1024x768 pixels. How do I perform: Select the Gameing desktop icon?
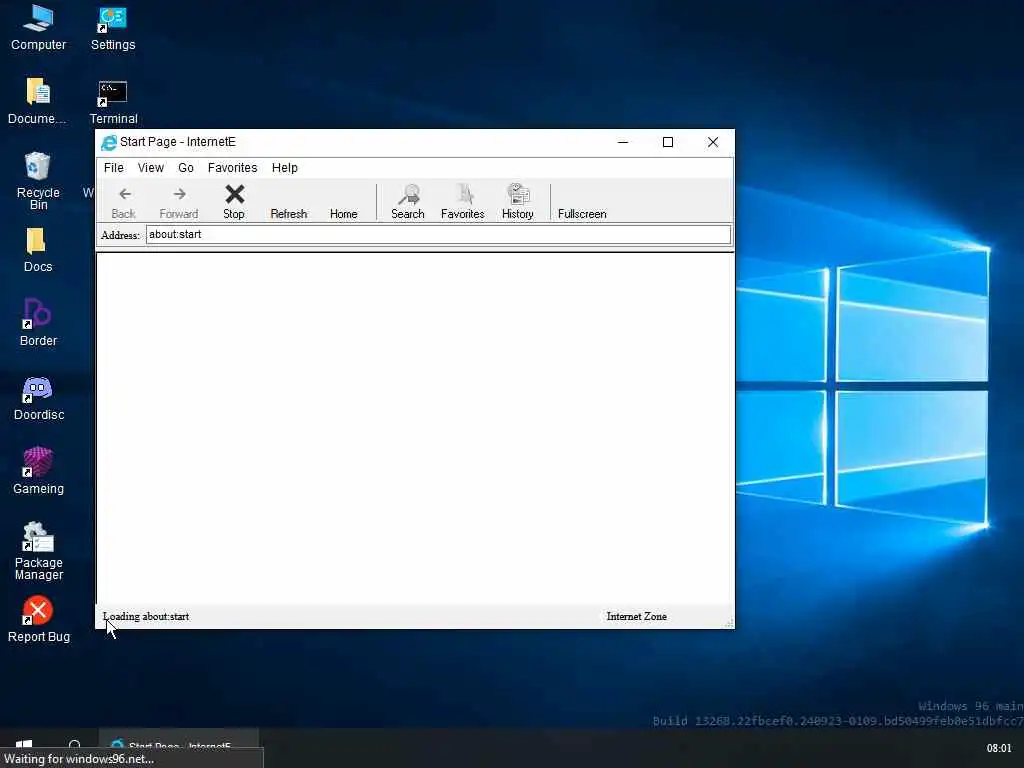point(39,472)
